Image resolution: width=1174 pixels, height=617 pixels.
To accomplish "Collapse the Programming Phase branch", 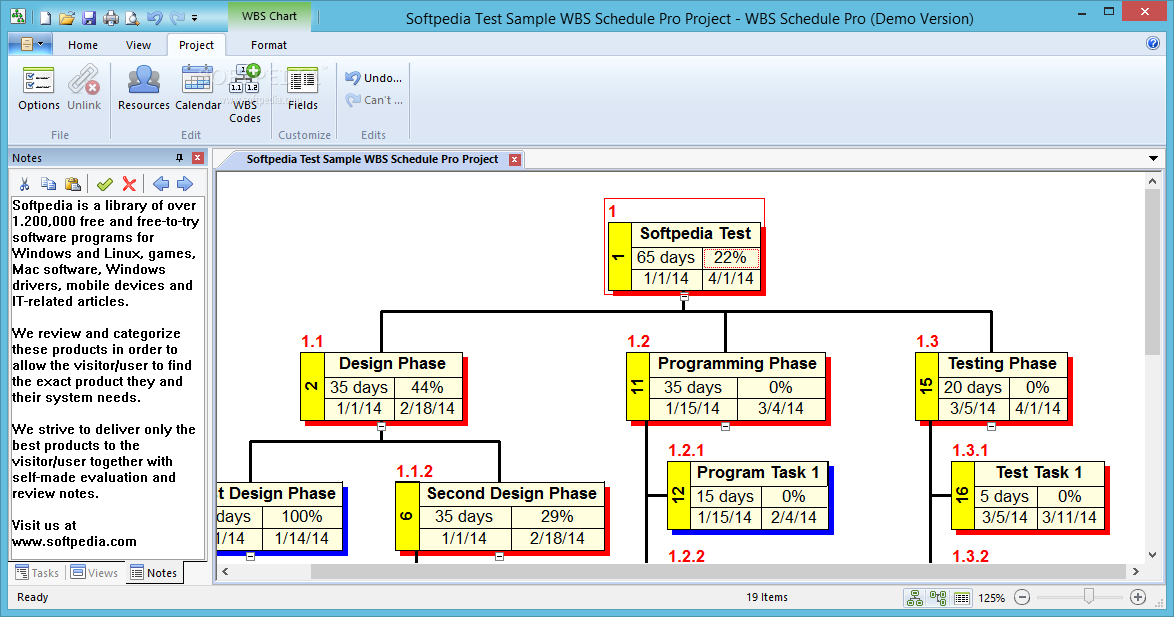I will click(725, 427).
